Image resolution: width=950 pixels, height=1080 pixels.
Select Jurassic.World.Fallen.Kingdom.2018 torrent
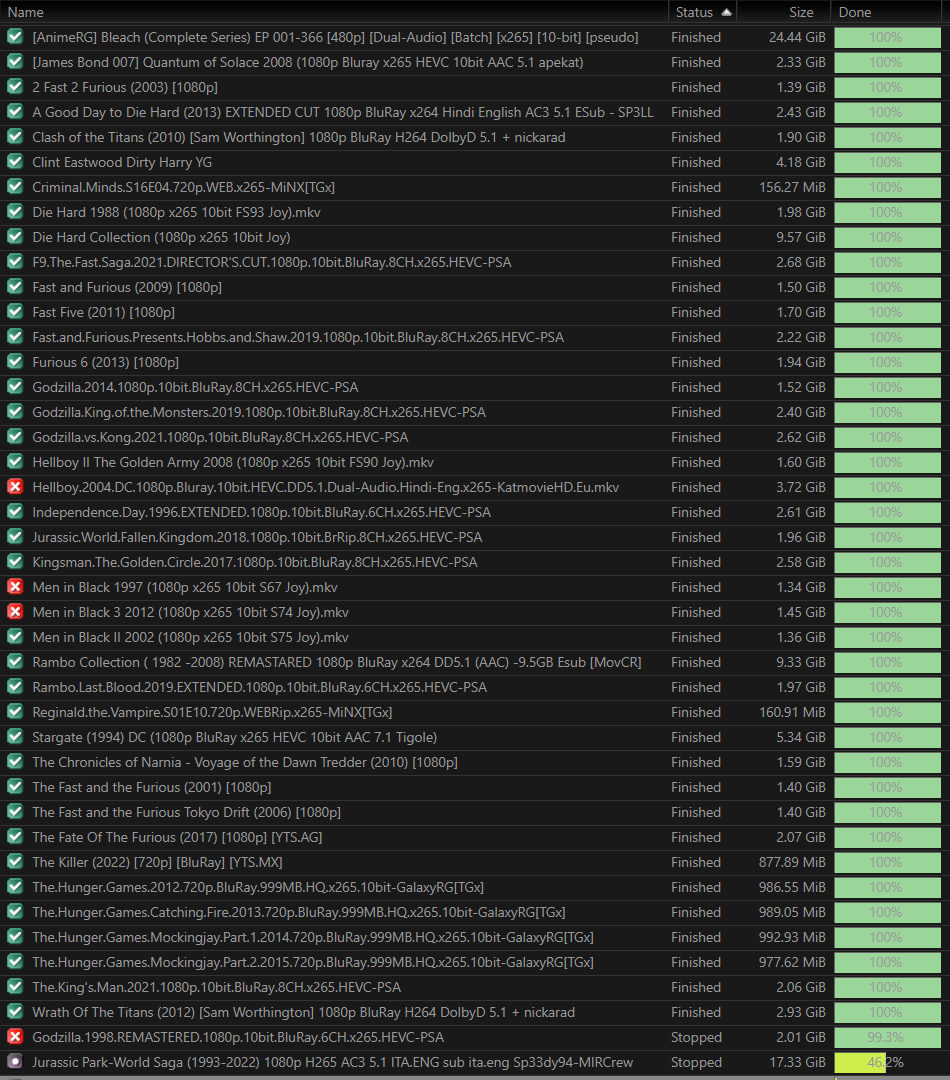pos(257,537)
